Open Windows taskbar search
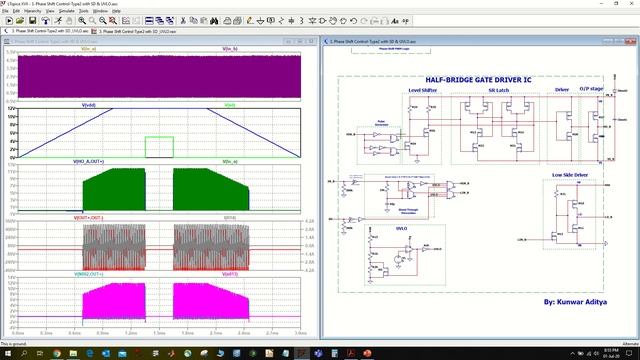Screen dimensions: 640x360 [x=24, y=353]
